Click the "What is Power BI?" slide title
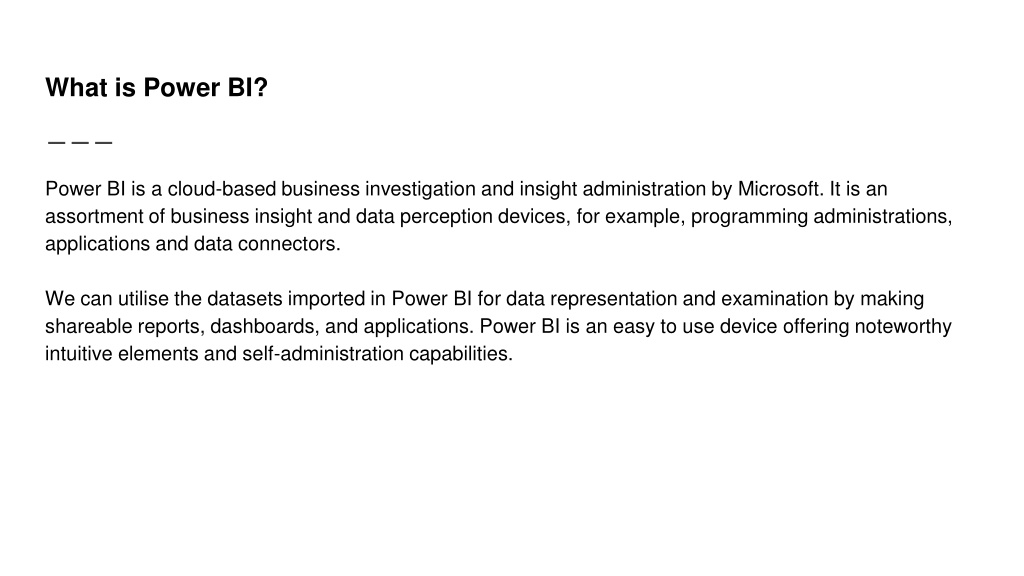This screenshot has width=1024, height=576. coord(157,88)
